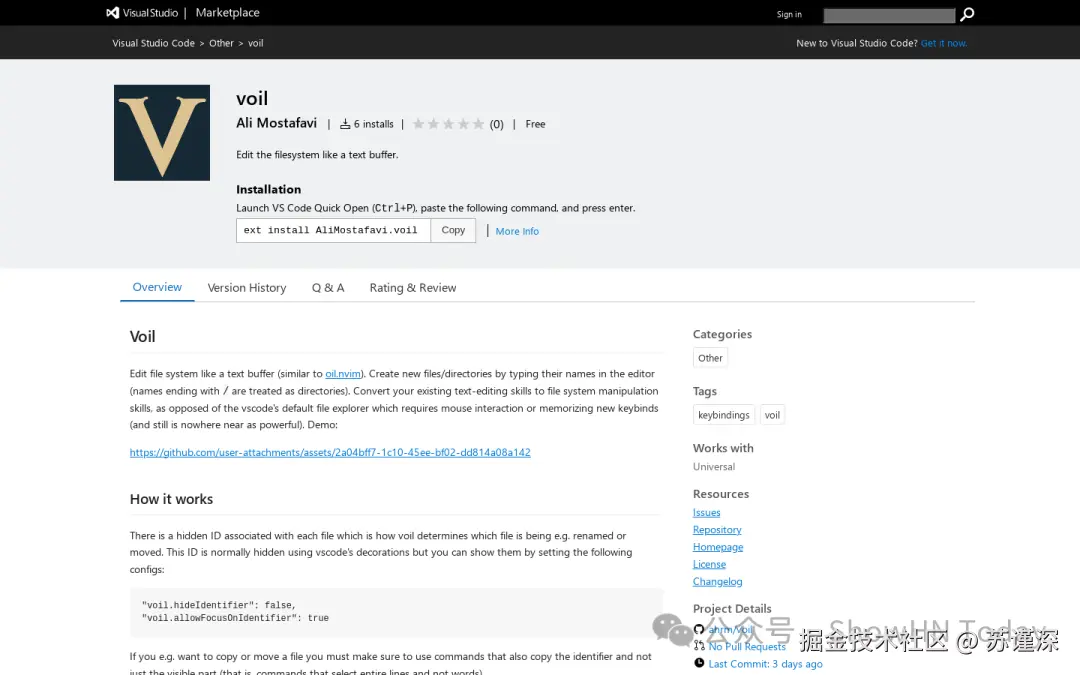Open the Issues resource link
1080x675 pixels.
point(707,512)
